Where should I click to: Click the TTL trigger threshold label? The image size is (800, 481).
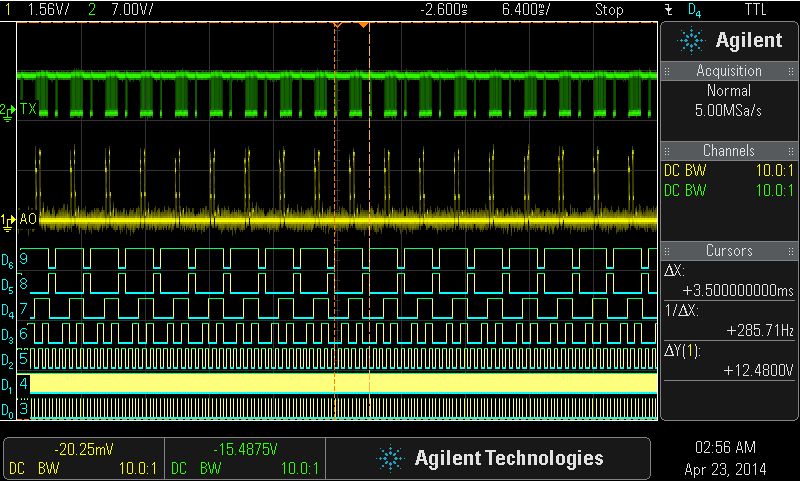[756, 9]
